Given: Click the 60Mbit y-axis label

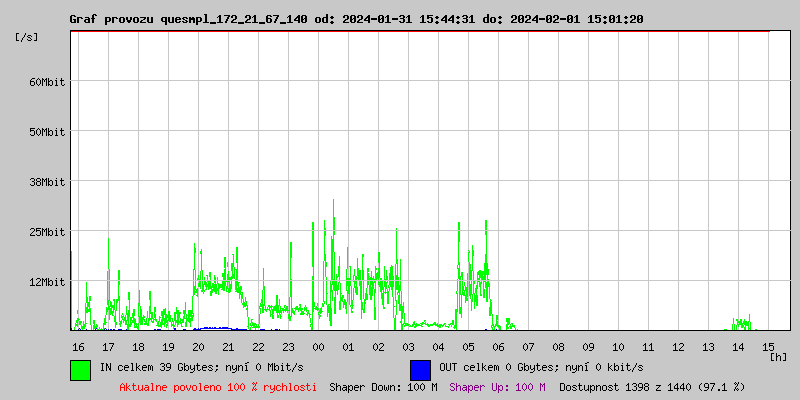Looking at the screenshot, I should tap(47, 82).
